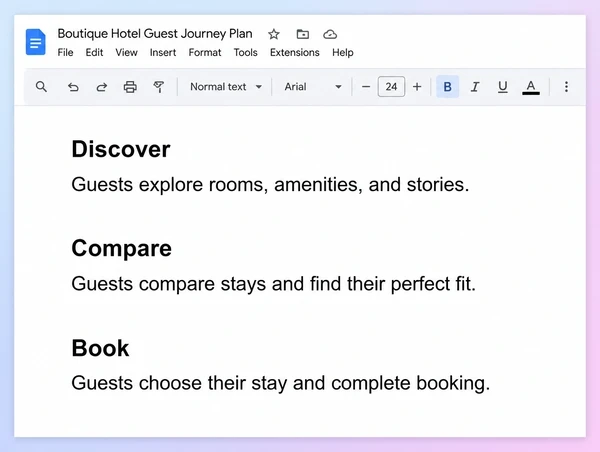Open the text color picker
This screenshot has height=452, width=600.
(531, 87)
